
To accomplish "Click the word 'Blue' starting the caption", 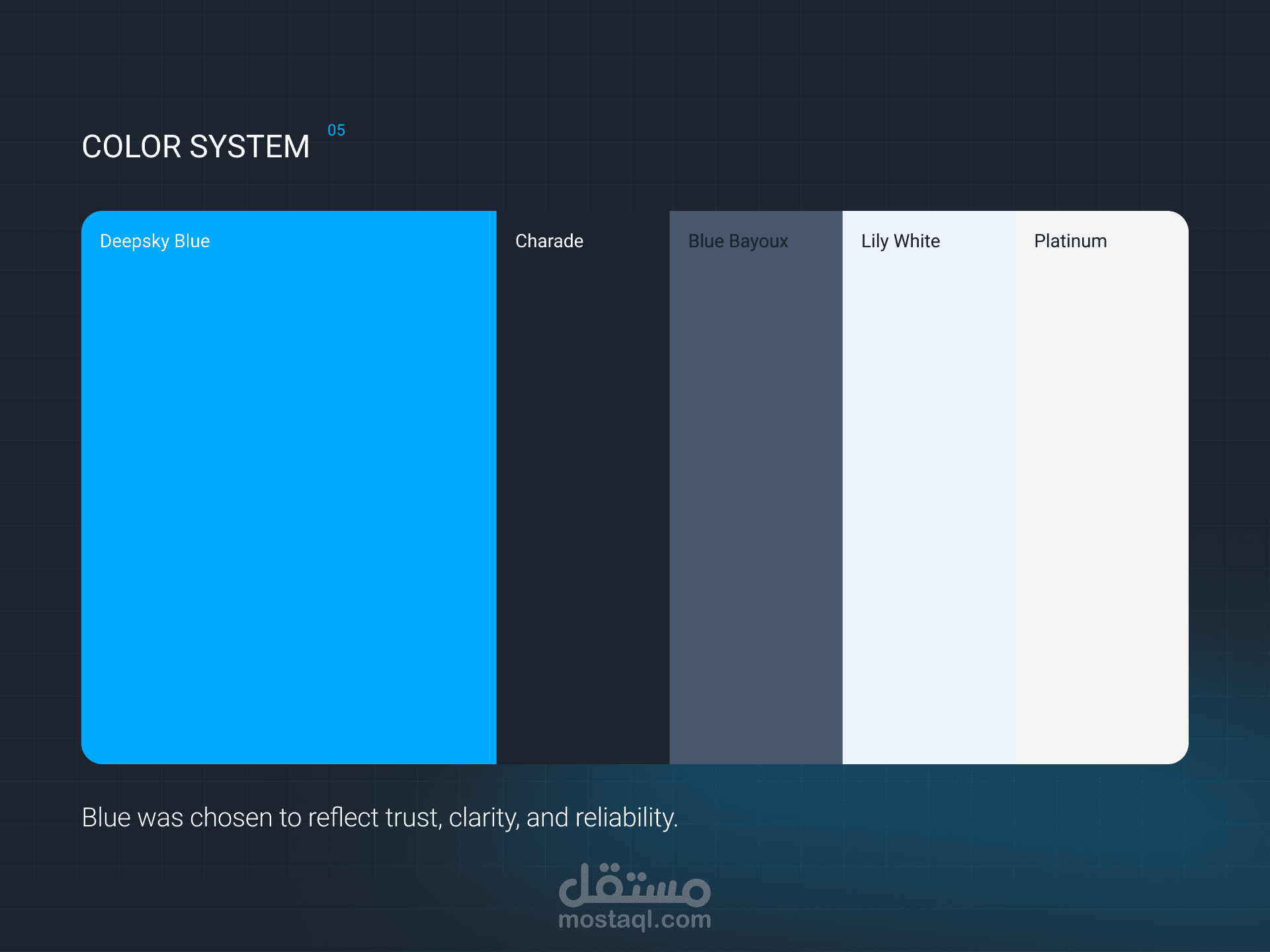I will pos(106,818).
